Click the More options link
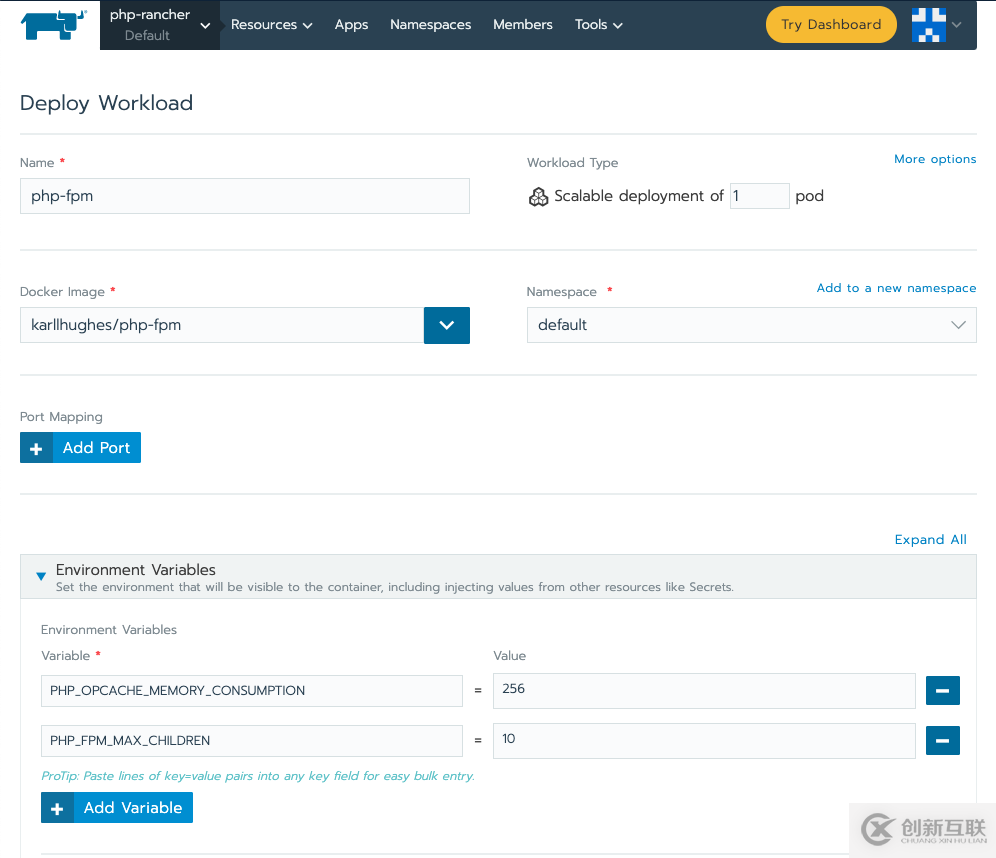996x858 pixels. [934, 159]
